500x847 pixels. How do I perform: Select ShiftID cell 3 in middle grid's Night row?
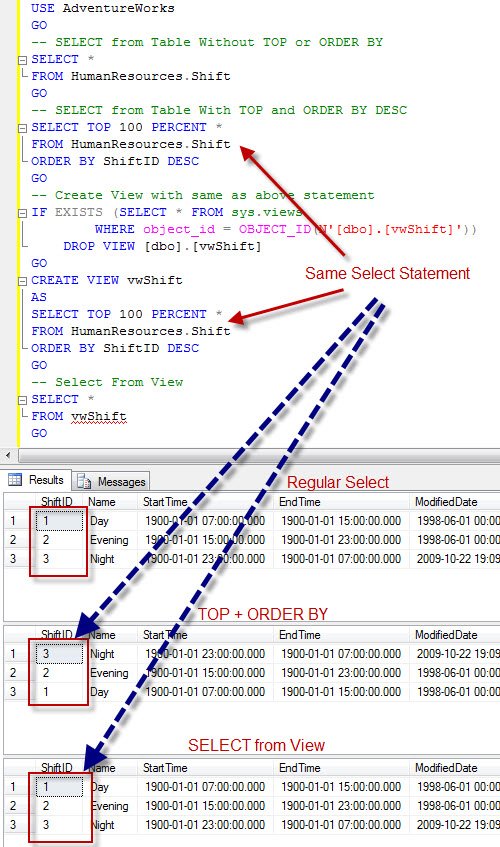(58, 654)
